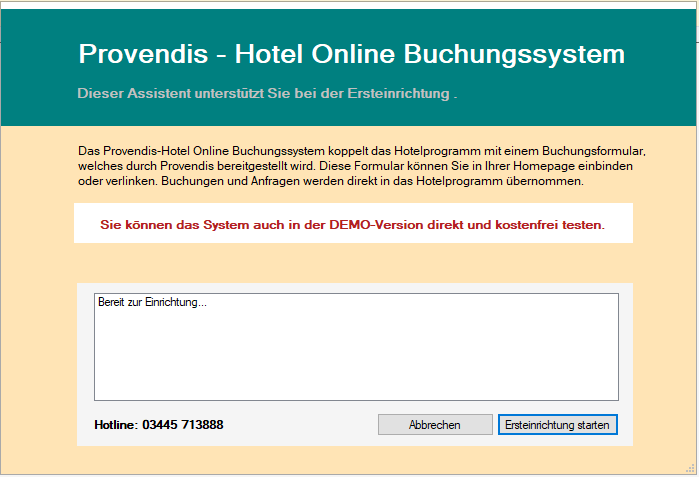Grab the window resize grip corner
The width and height of the screenshot is (699, 477).
(x=691, y=468)
